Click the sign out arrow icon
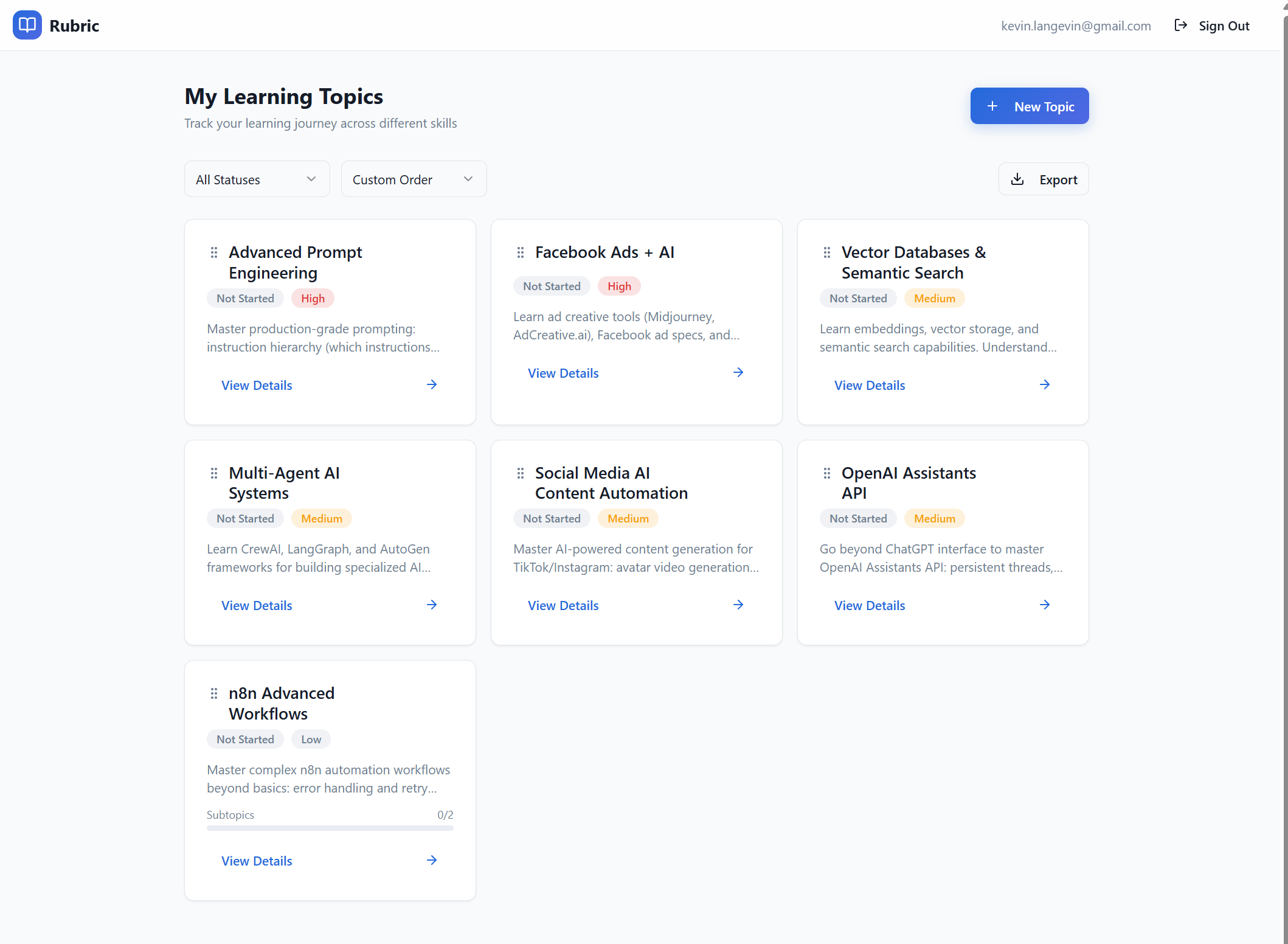Screen dimensions: 1288x944 coord(1180,25)
